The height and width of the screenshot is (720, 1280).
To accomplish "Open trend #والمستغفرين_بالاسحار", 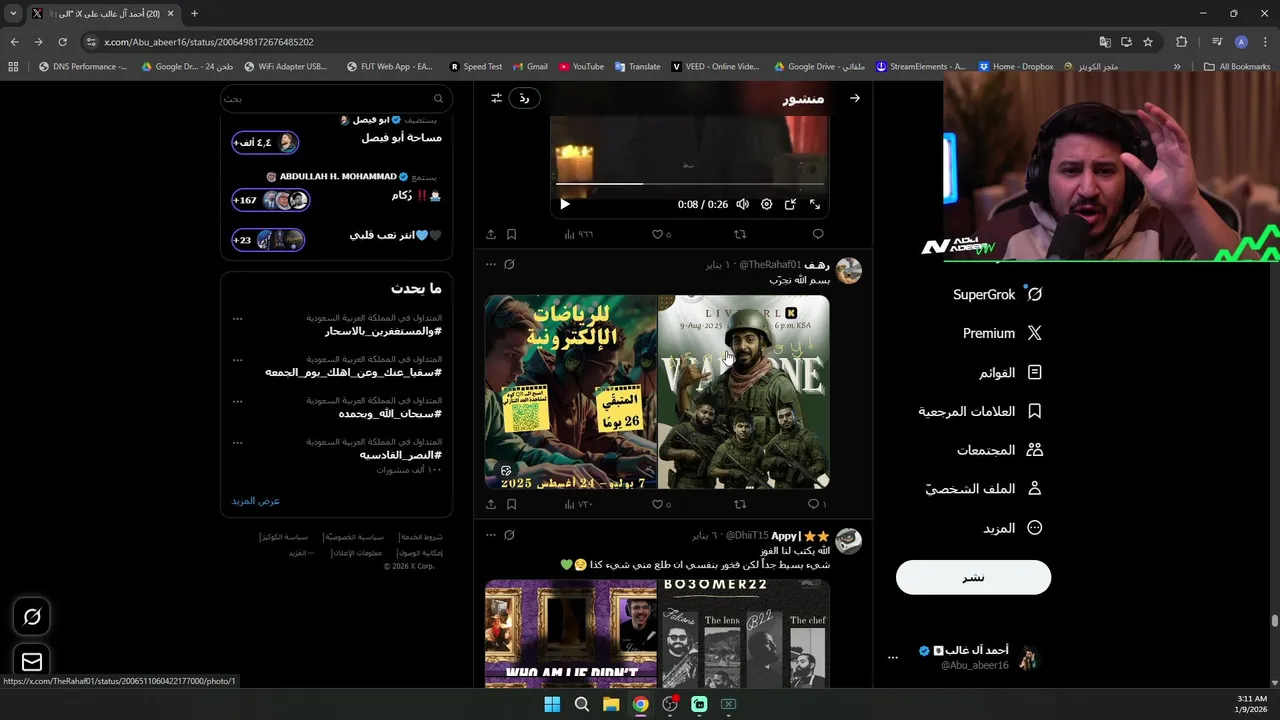I will coord(383,331).
